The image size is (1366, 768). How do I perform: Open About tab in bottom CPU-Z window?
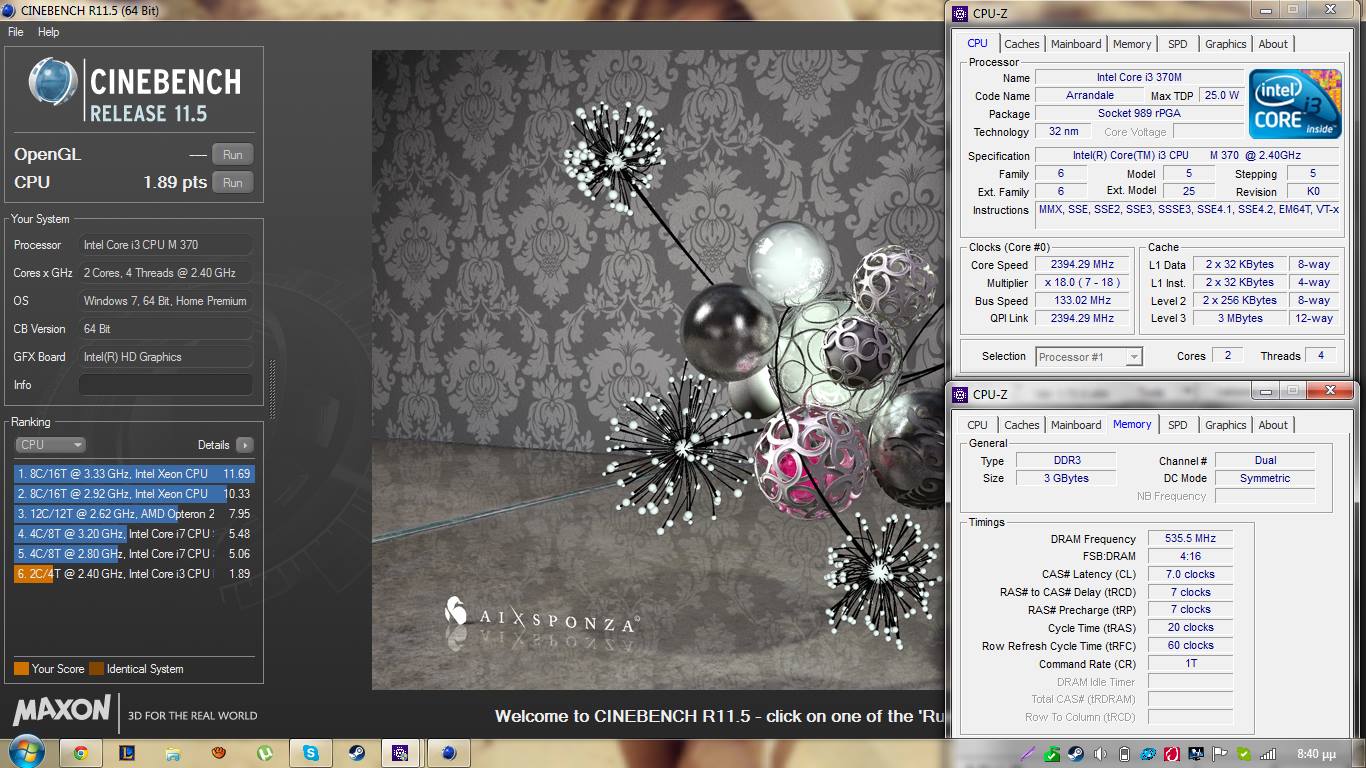1273,425
